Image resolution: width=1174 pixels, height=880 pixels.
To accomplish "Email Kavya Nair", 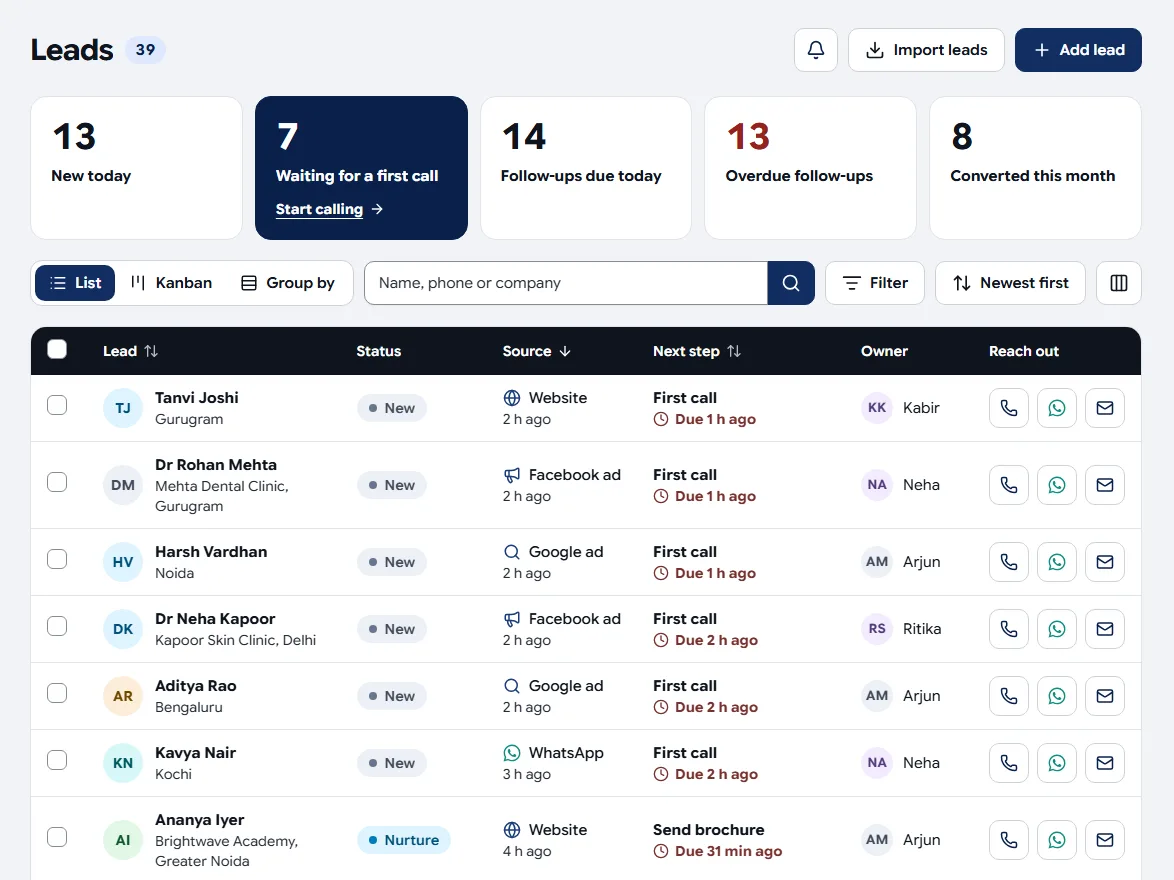I will click(x=1104, y=763).
